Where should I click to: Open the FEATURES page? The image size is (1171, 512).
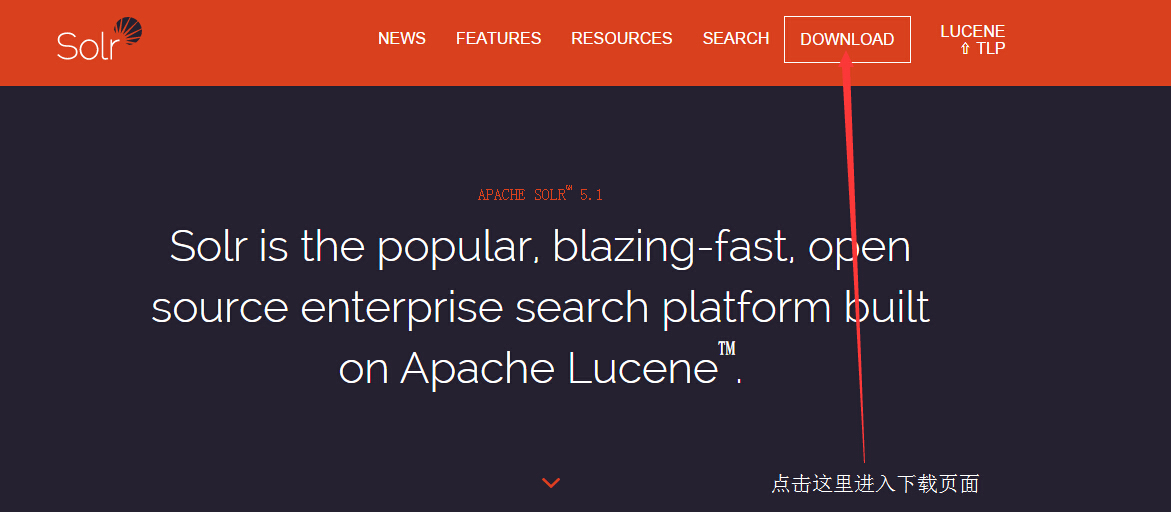pyautogui.click(x=499, y=39)
